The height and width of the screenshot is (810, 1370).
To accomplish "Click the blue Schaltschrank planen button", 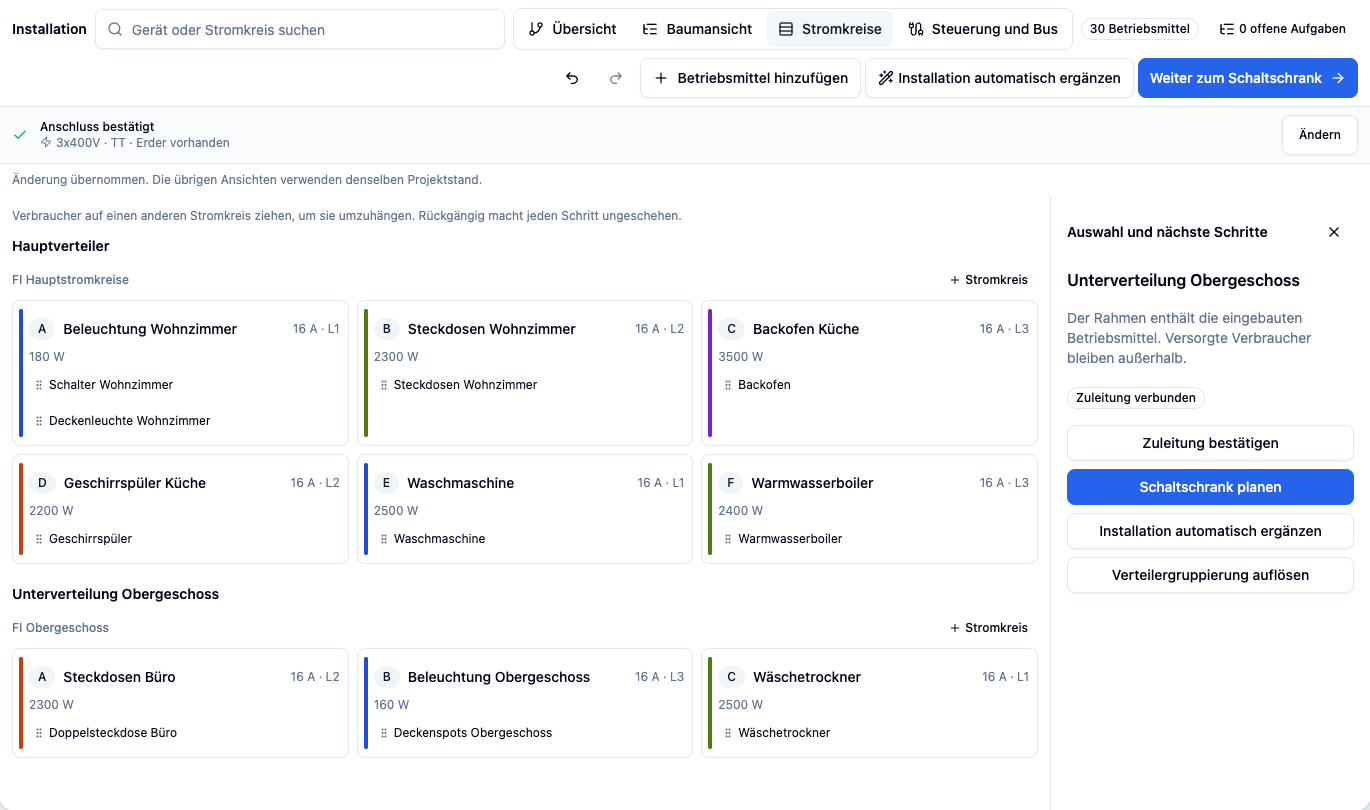I will pyautogui.click(x=1210, y=487).
